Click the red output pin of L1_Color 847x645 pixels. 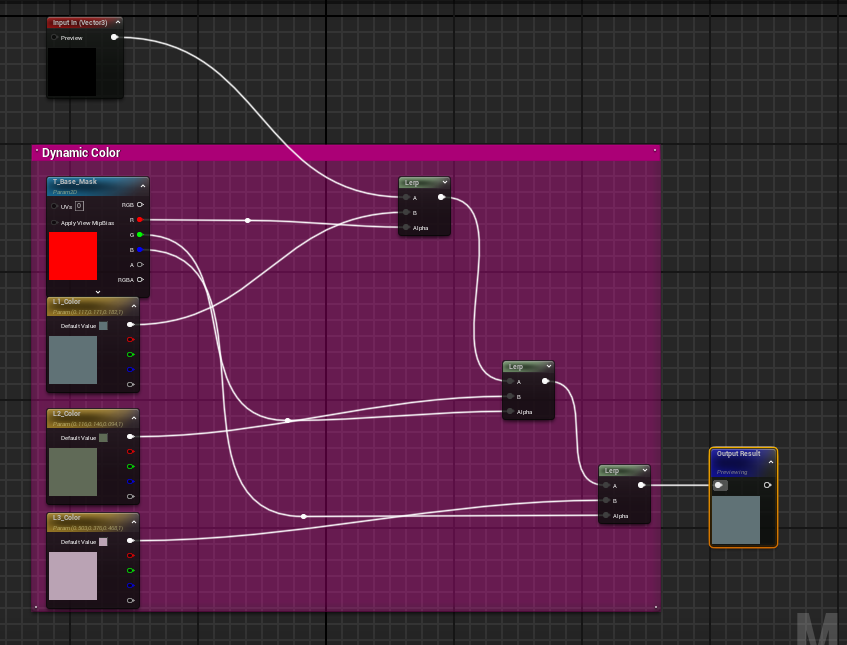pyautogui.click(x=130, y=340)
